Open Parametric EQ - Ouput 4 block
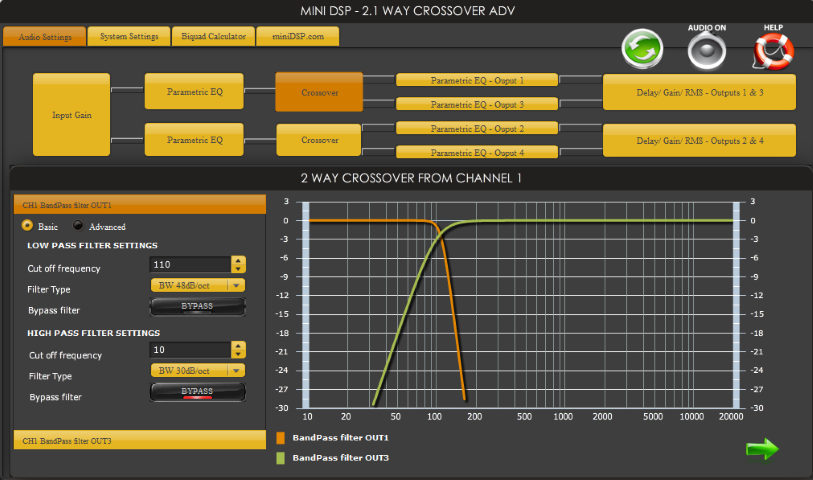 pyautogui.click(x=477, y=152)
